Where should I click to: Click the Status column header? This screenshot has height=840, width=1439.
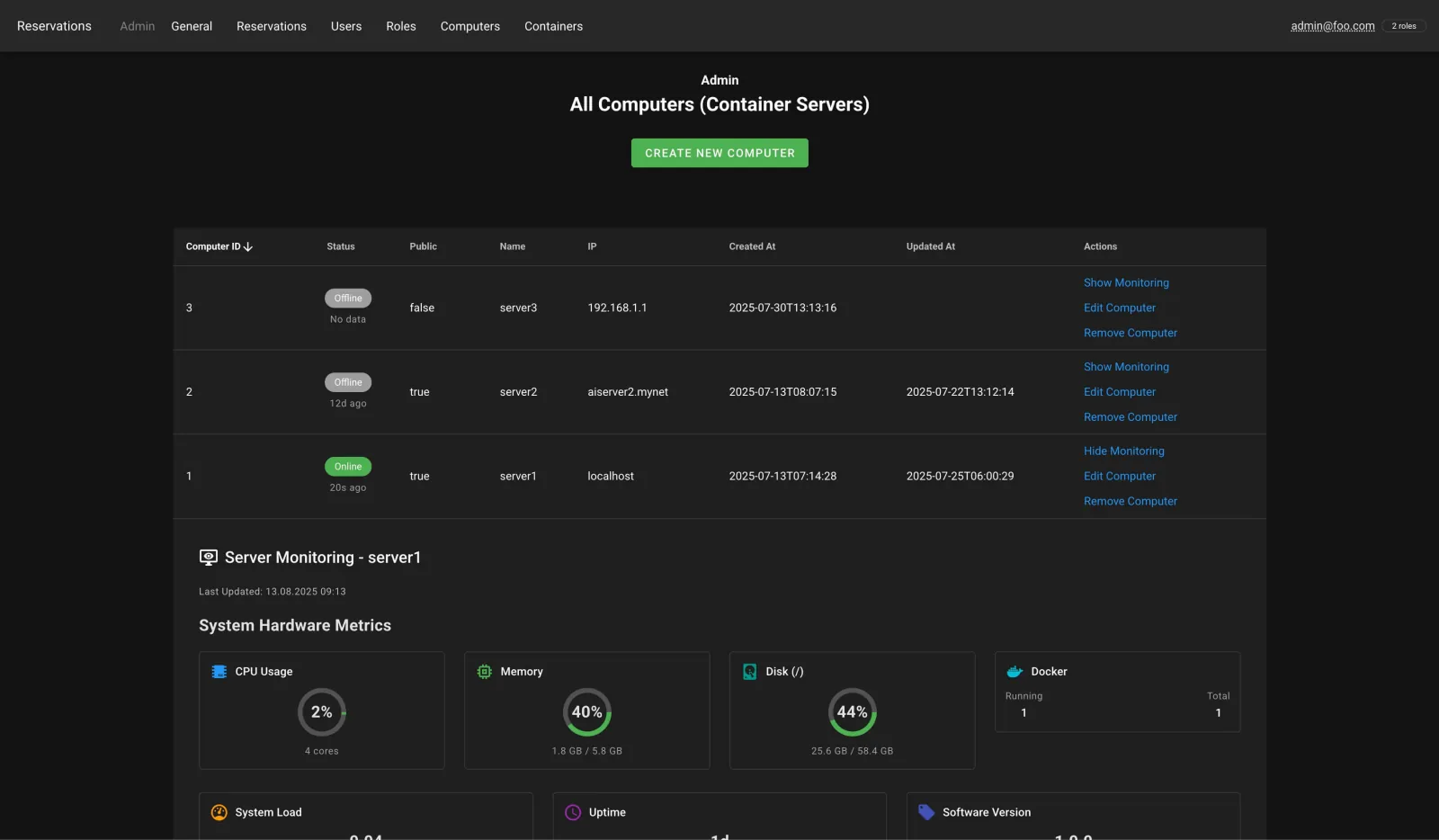point(341,246)
